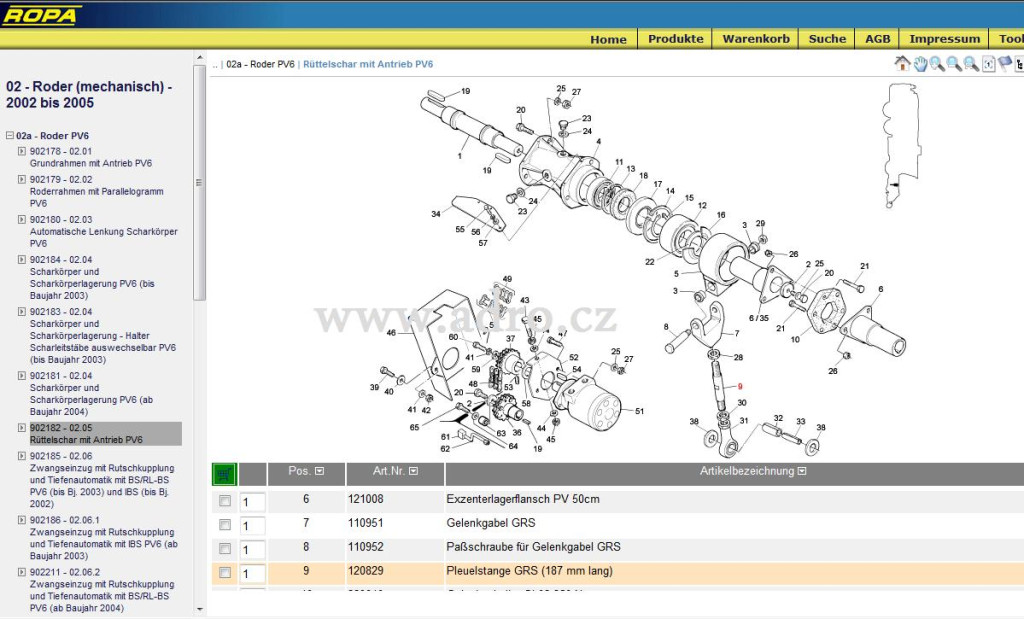1024x619 pixels.
Task: Expand the 902185 - 02.06 node
Action: (x=22, y=456)
